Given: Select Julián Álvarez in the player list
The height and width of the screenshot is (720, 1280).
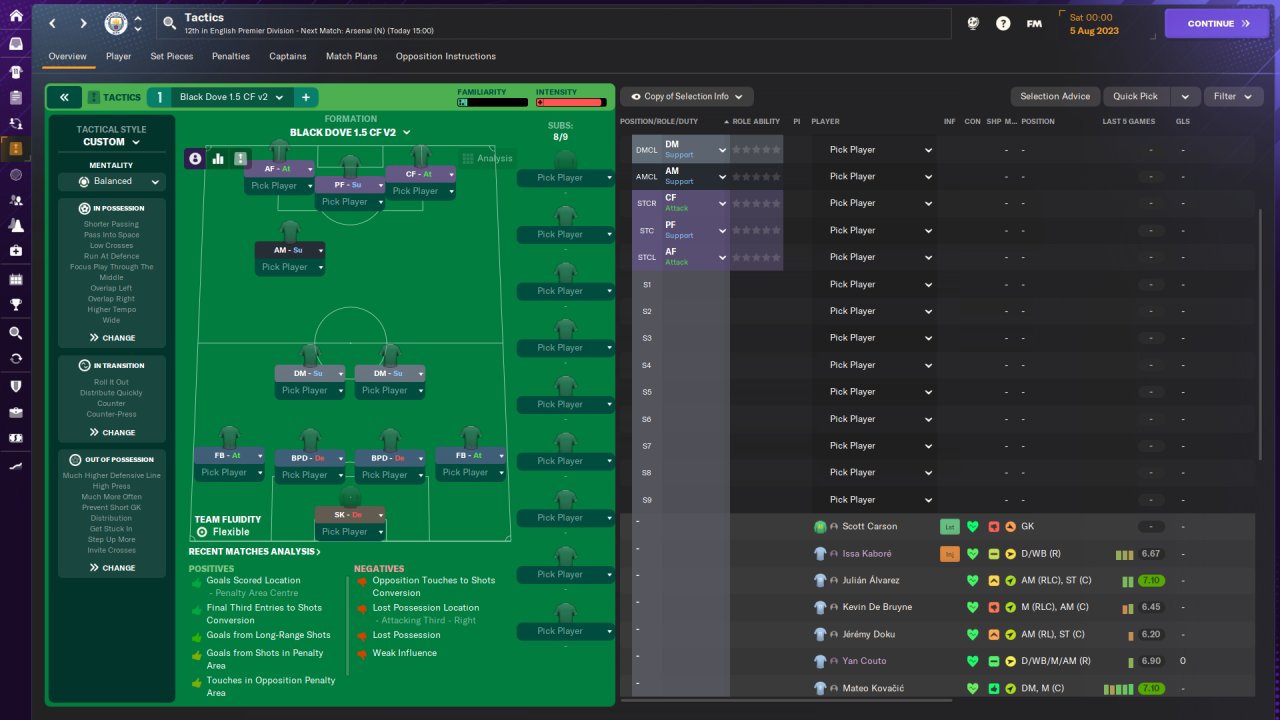Looking at the screenshot, I should [x=871, y=580].
